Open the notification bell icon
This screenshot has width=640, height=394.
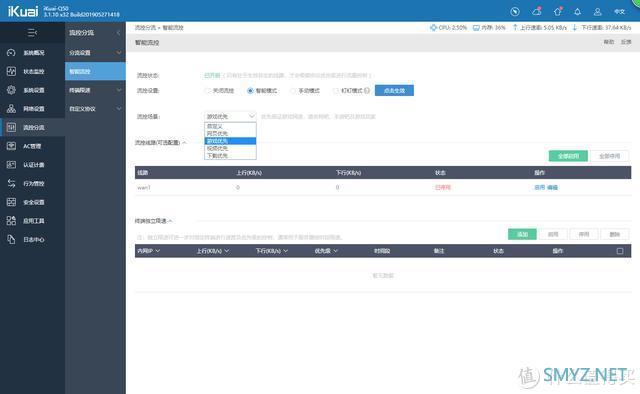tap(578, 12)
